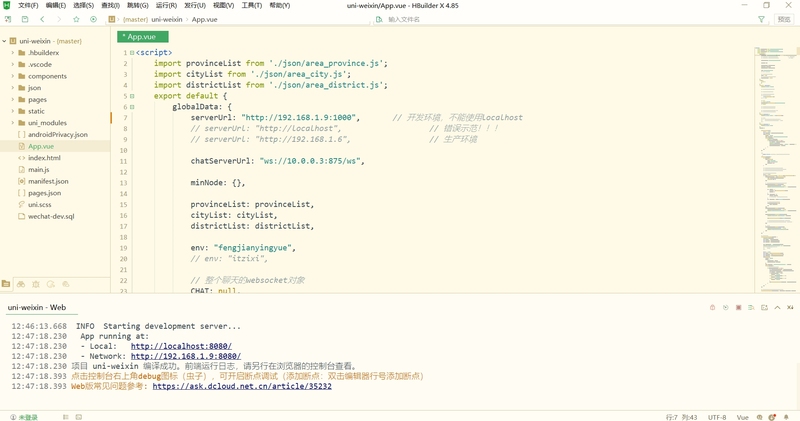Open the http://localhost:8080/ link
The width and height of the screenshot is (800, 421).
181,346
